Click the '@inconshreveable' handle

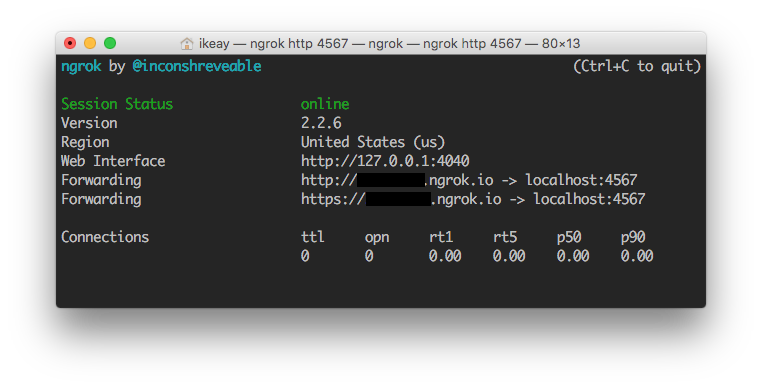coord(197,66)
